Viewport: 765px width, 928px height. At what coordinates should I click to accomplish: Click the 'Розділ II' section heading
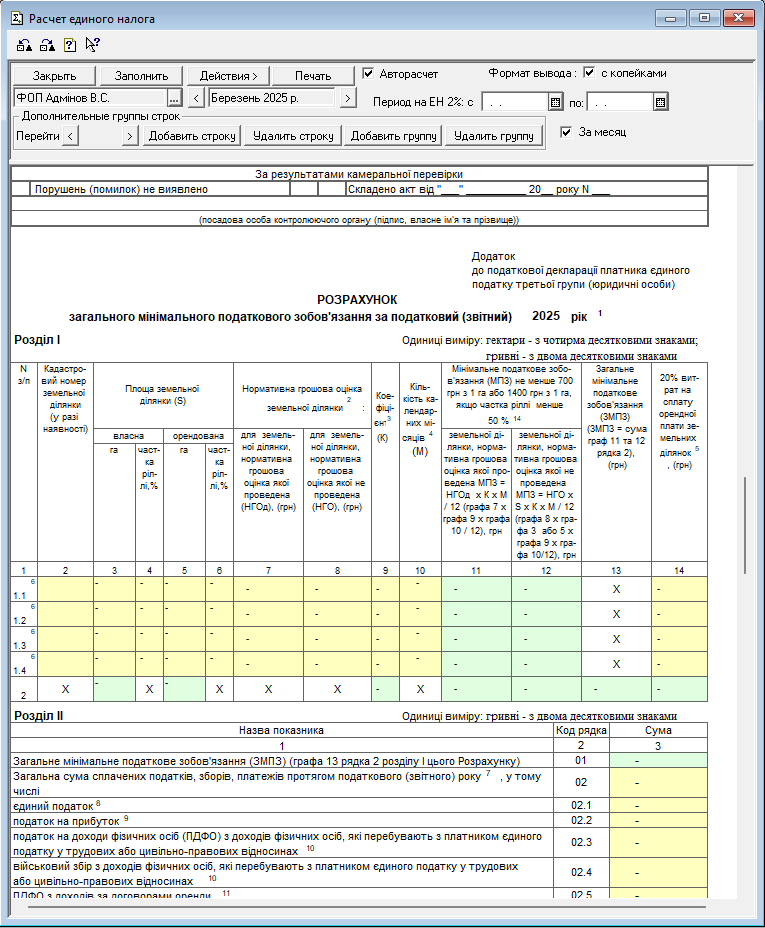click(38, 716)
